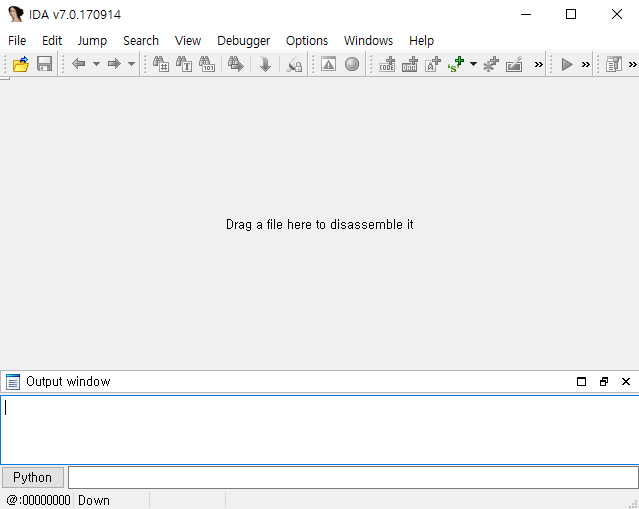
Task: Open the Help menu
Action: (x=421, y=41)
